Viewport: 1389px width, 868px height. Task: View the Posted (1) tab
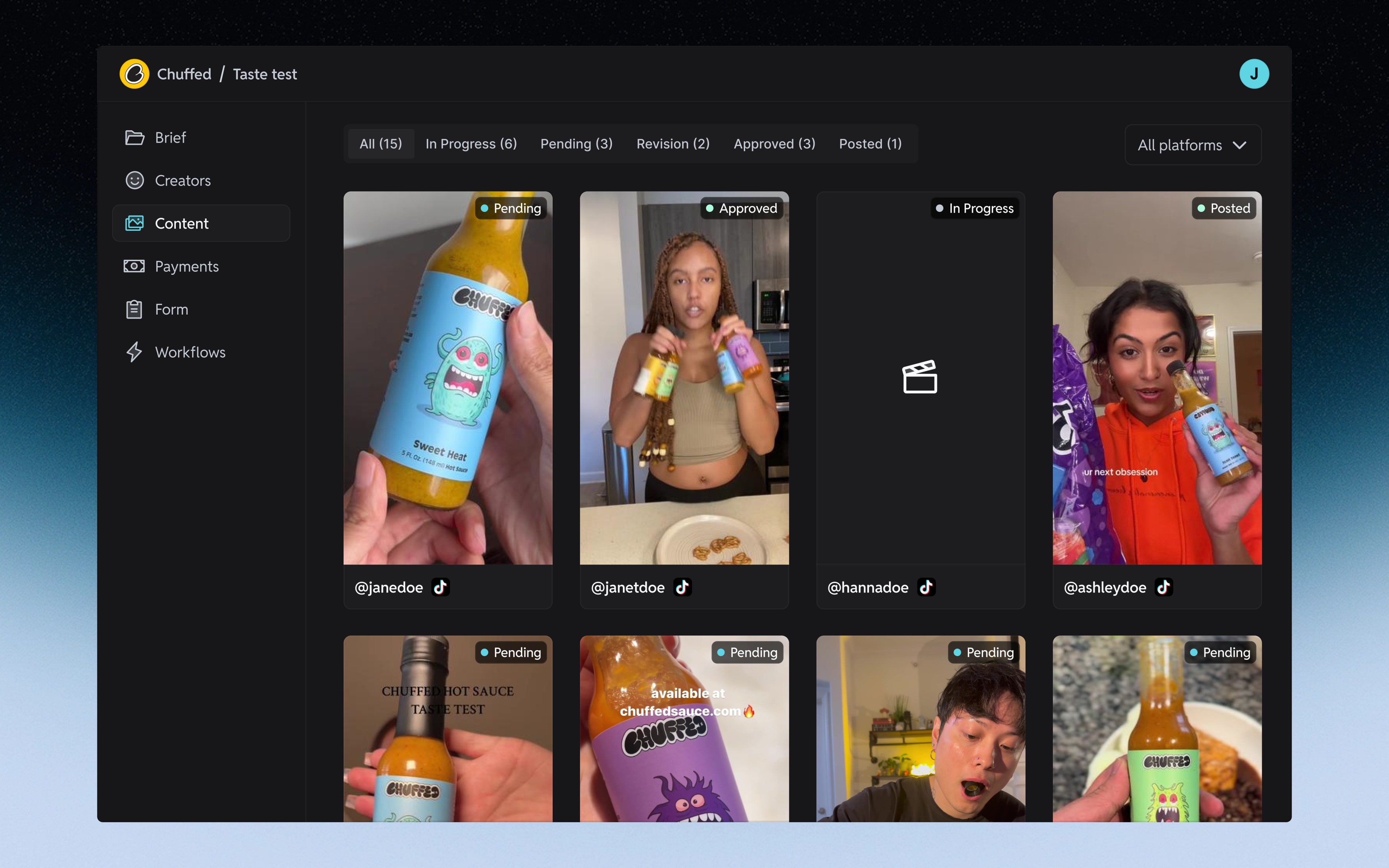pyautogui.click(x=870, y=144)
